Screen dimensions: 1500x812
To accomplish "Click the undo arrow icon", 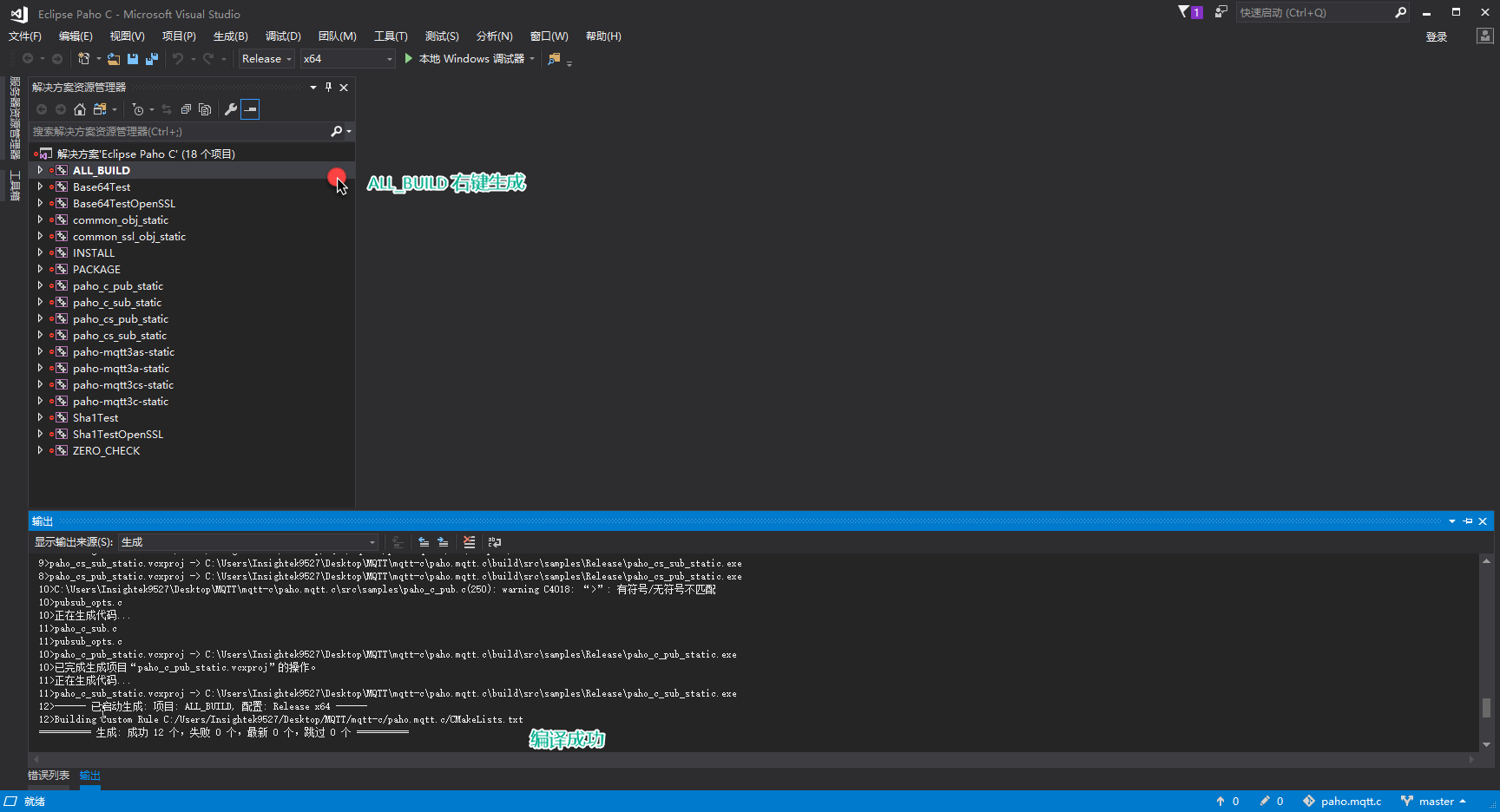I will tap(178, 58).
